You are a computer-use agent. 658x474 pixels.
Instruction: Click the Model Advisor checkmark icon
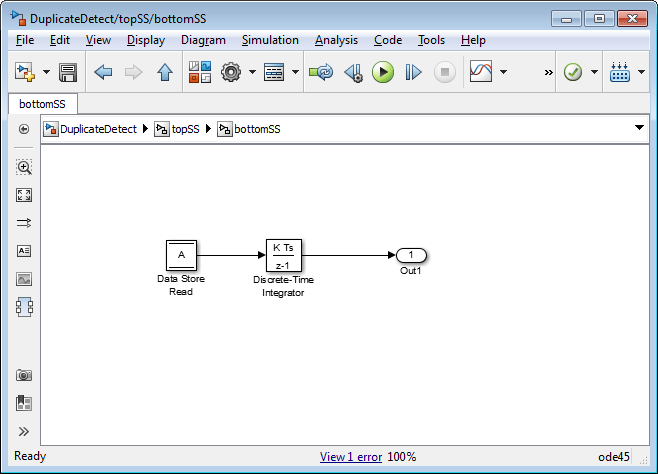[x=573, y=72]
